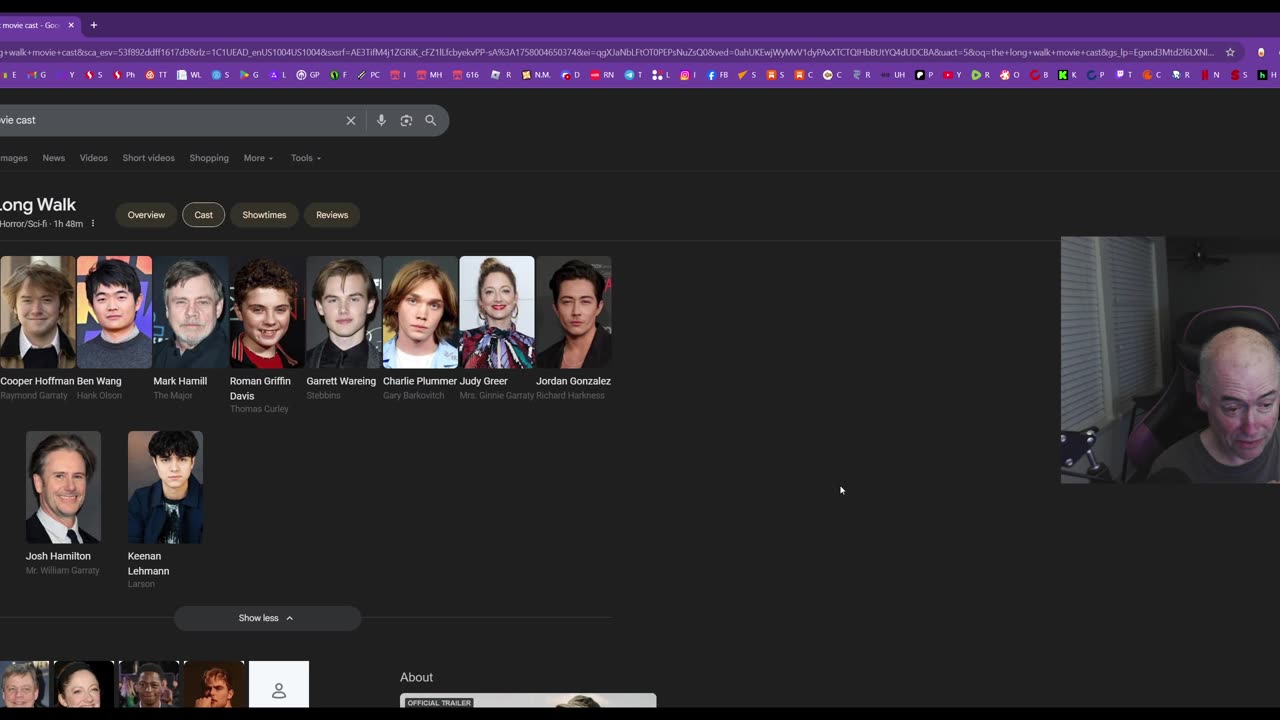This screenshot has height=720, width=1280.
Task: Click the Judy Greer name link
Action: click(x=484, y=381)
